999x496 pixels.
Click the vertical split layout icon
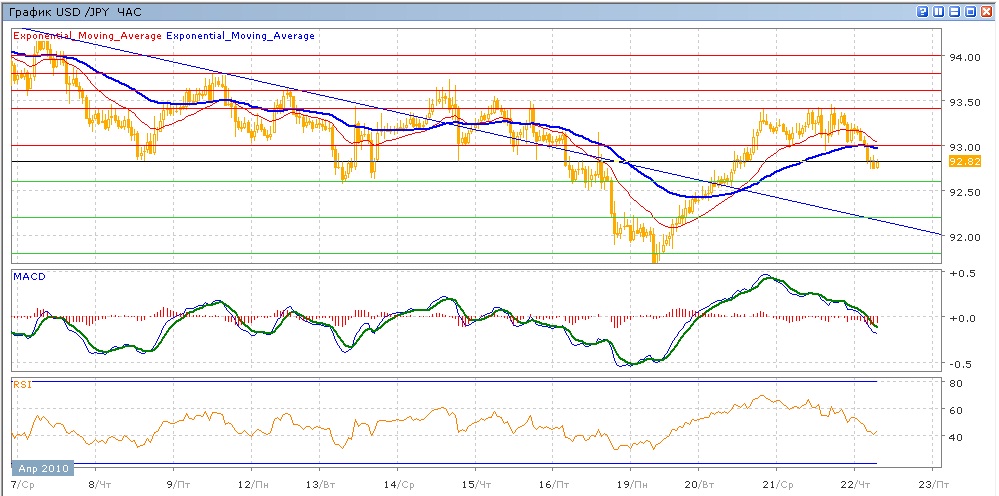[x=938, y=11]
